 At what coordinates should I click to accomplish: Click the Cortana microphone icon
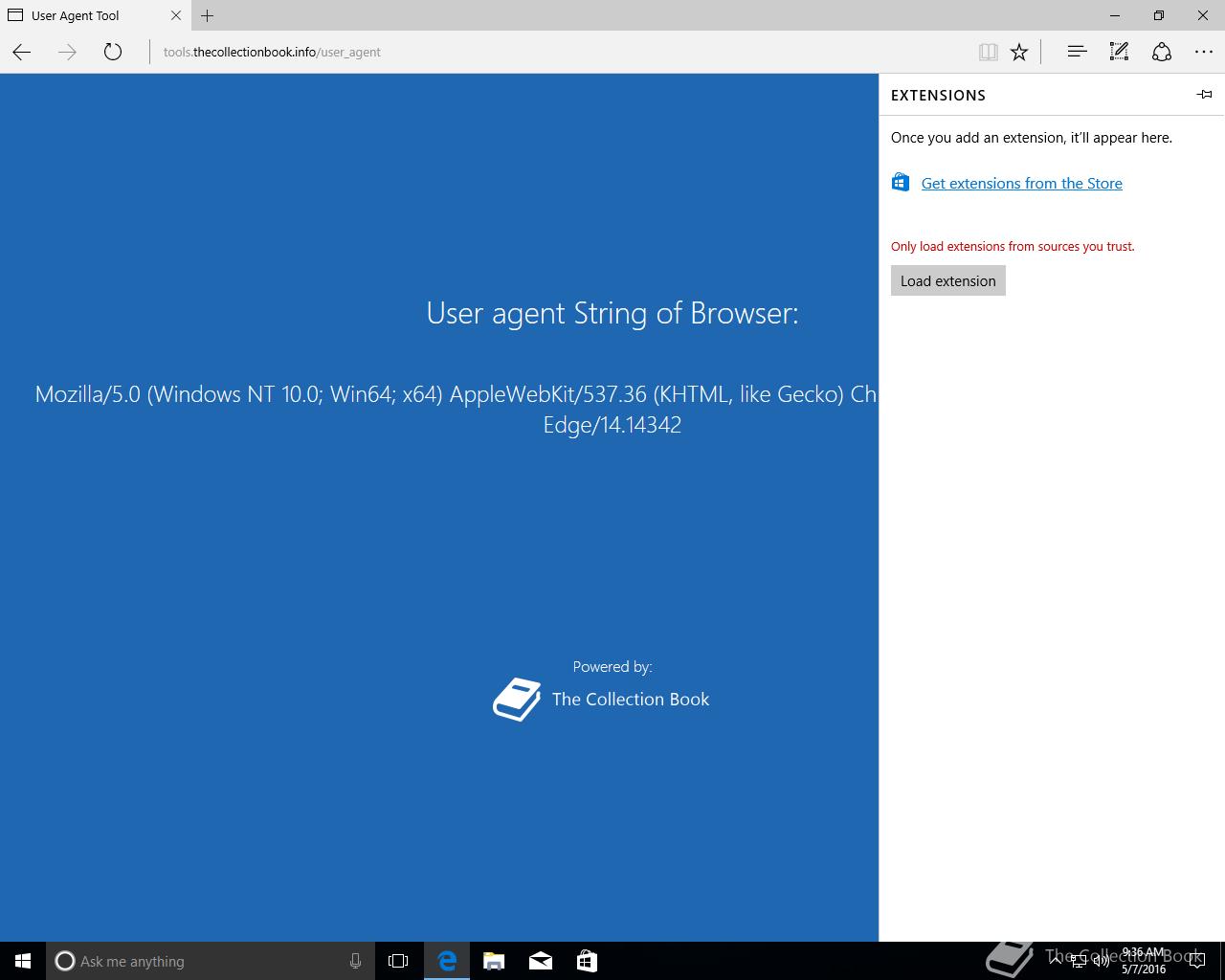355,961
